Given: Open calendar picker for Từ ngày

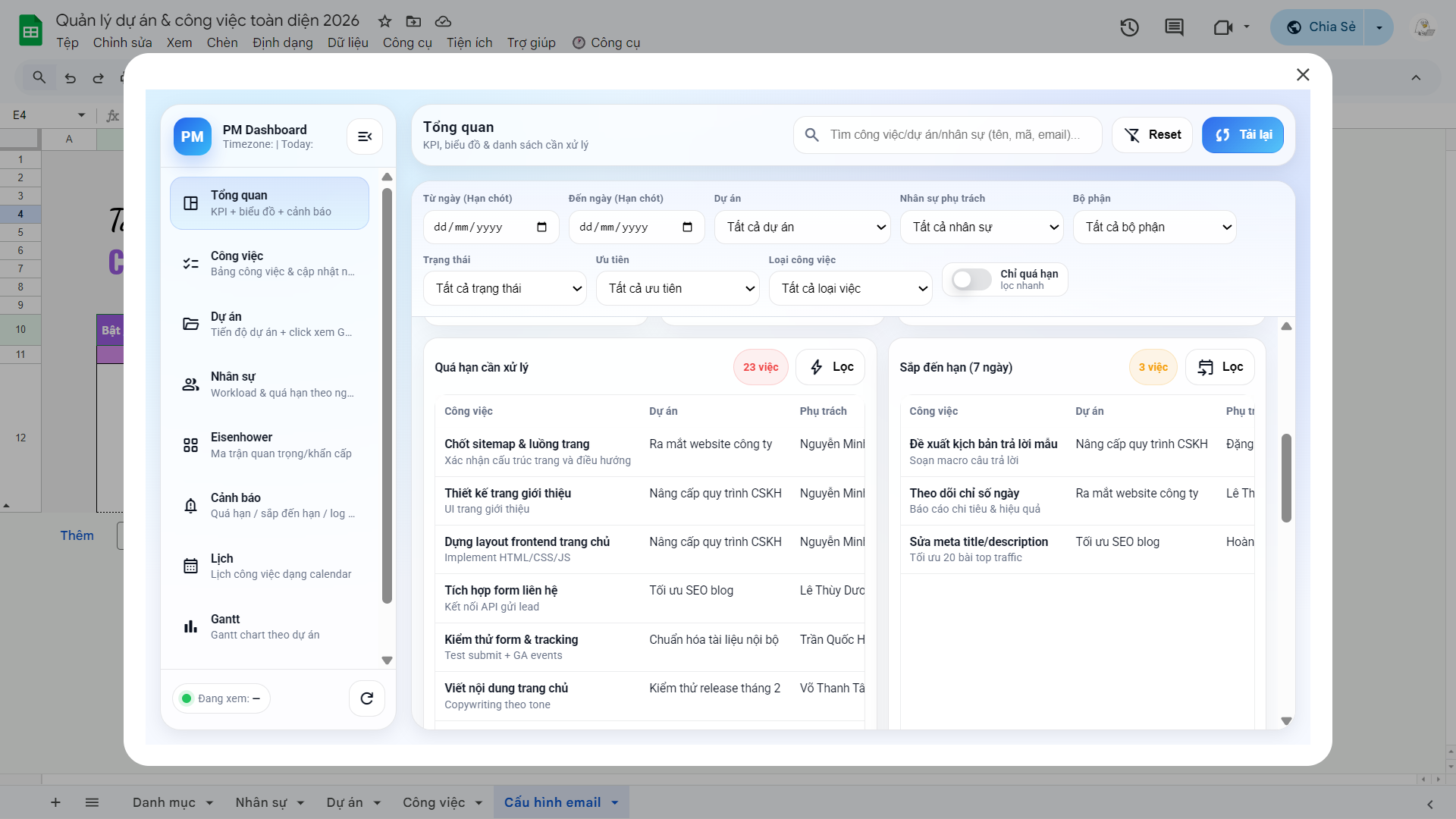Looking at the screenshot, I should 541,227.
